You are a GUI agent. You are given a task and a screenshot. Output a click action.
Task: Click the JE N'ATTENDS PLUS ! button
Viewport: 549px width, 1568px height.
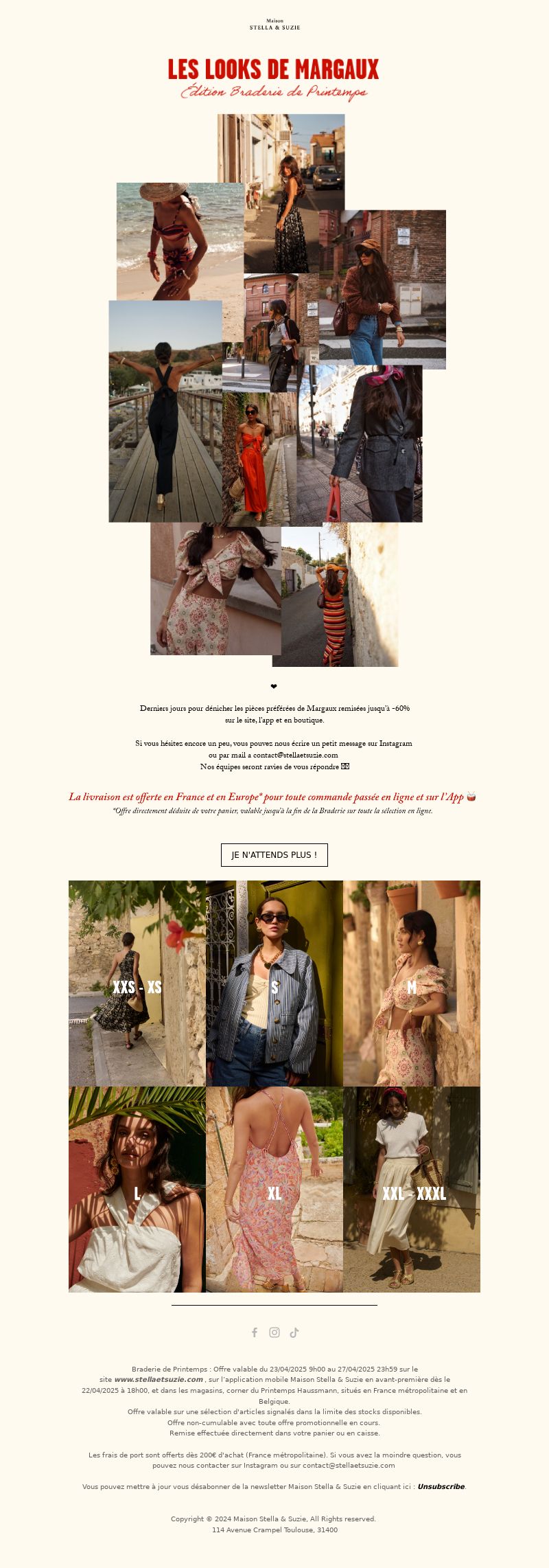(x=274, y=855)
